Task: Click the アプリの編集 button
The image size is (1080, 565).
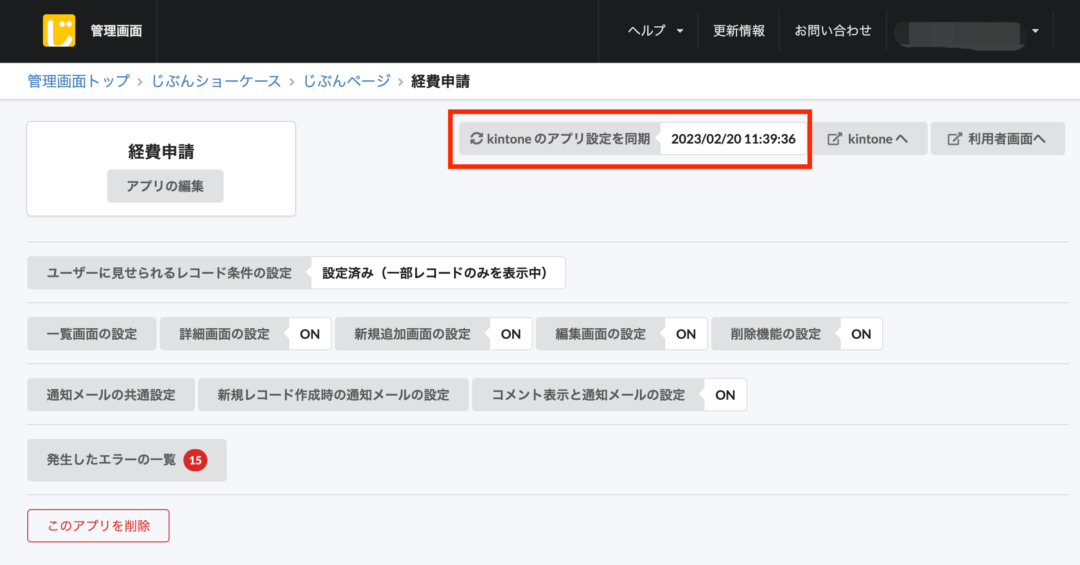Action: point(165,186)
